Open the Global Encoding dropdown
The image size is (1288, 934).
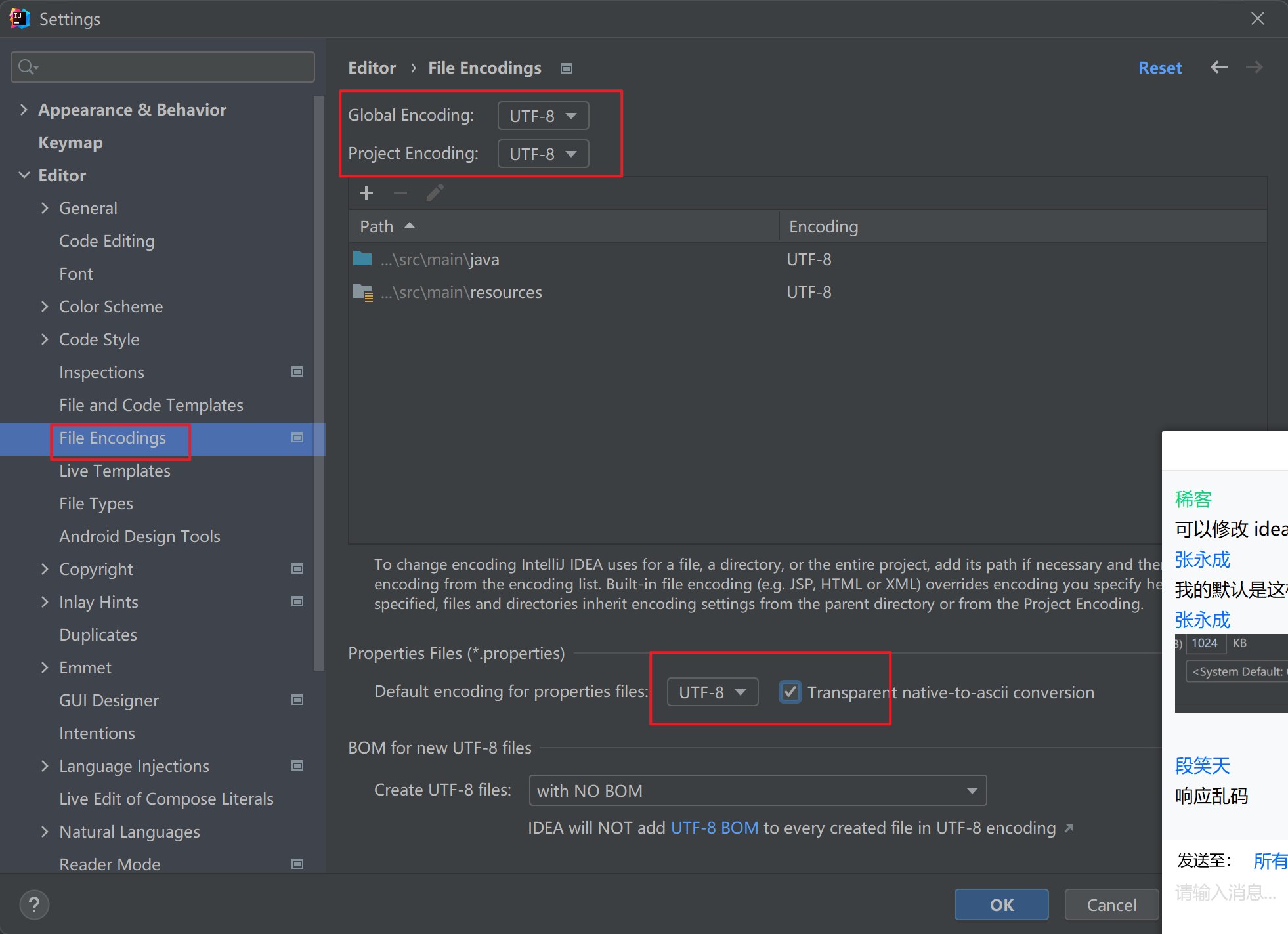click(543, 116)
